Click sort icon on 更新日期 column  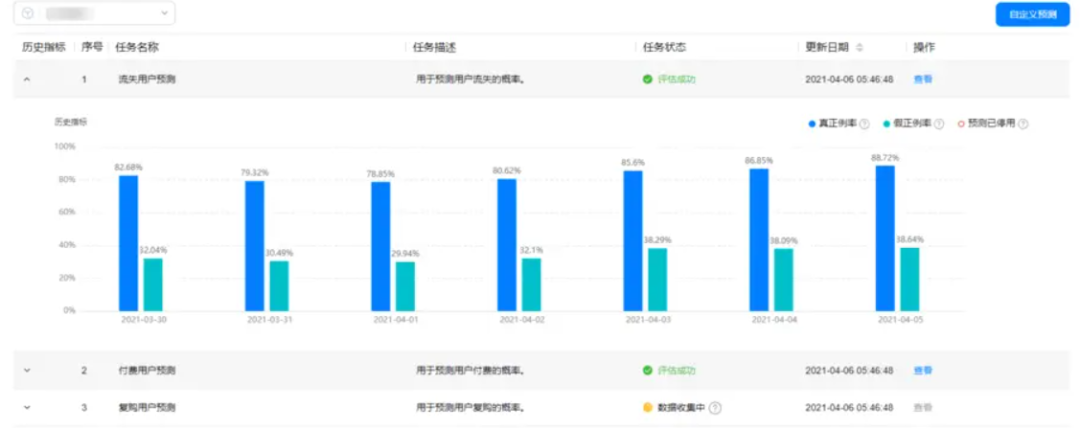[860, 48]
